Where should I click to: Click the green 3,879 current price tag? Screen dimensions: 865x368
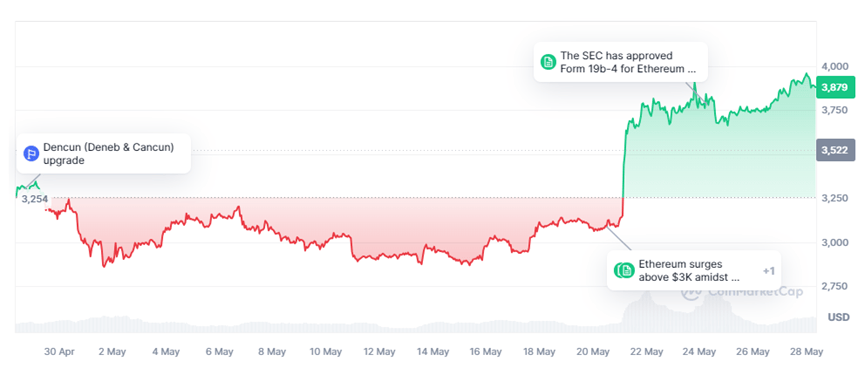pyautogui.click(x=835, y=87)
